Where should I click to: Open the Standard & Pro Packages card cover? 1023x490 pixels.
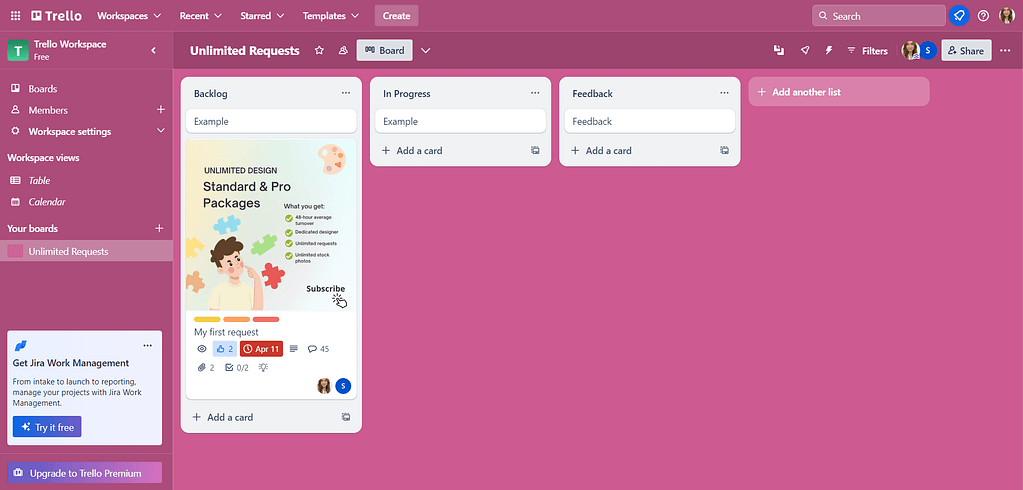click(271, 224)
